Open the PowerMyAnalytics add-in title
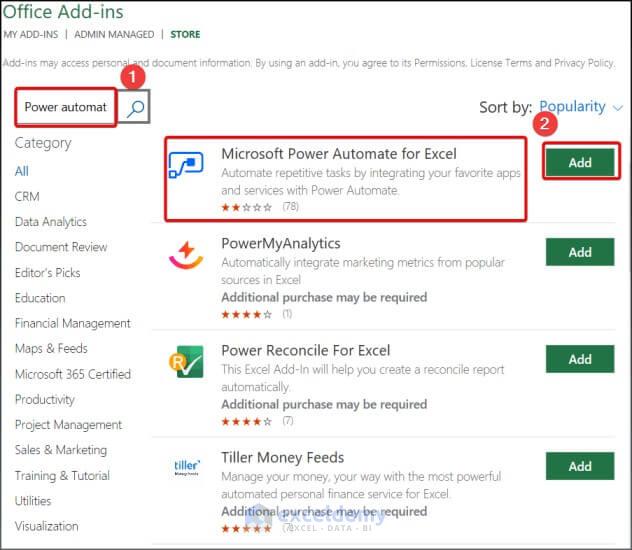 tap(281, 243)
